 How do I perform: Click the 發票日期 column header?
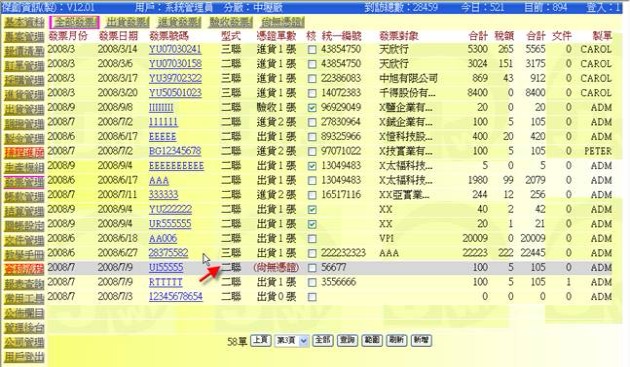pyautogui.click(x=118, y=36)
